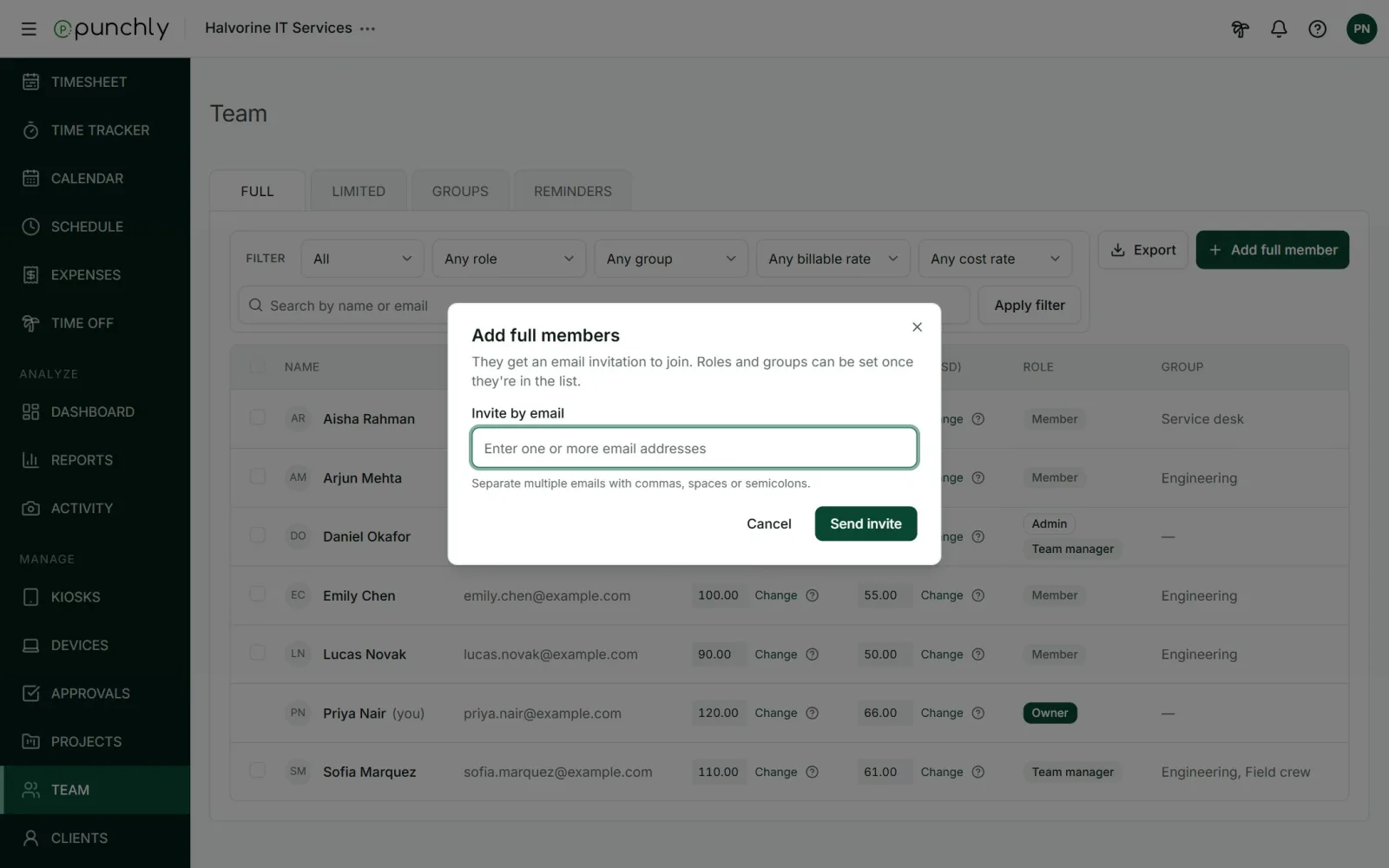This screenshot has height=868, width=1389.
Task: Open Kiosks in the sidebar
Action: click(95, 597)
